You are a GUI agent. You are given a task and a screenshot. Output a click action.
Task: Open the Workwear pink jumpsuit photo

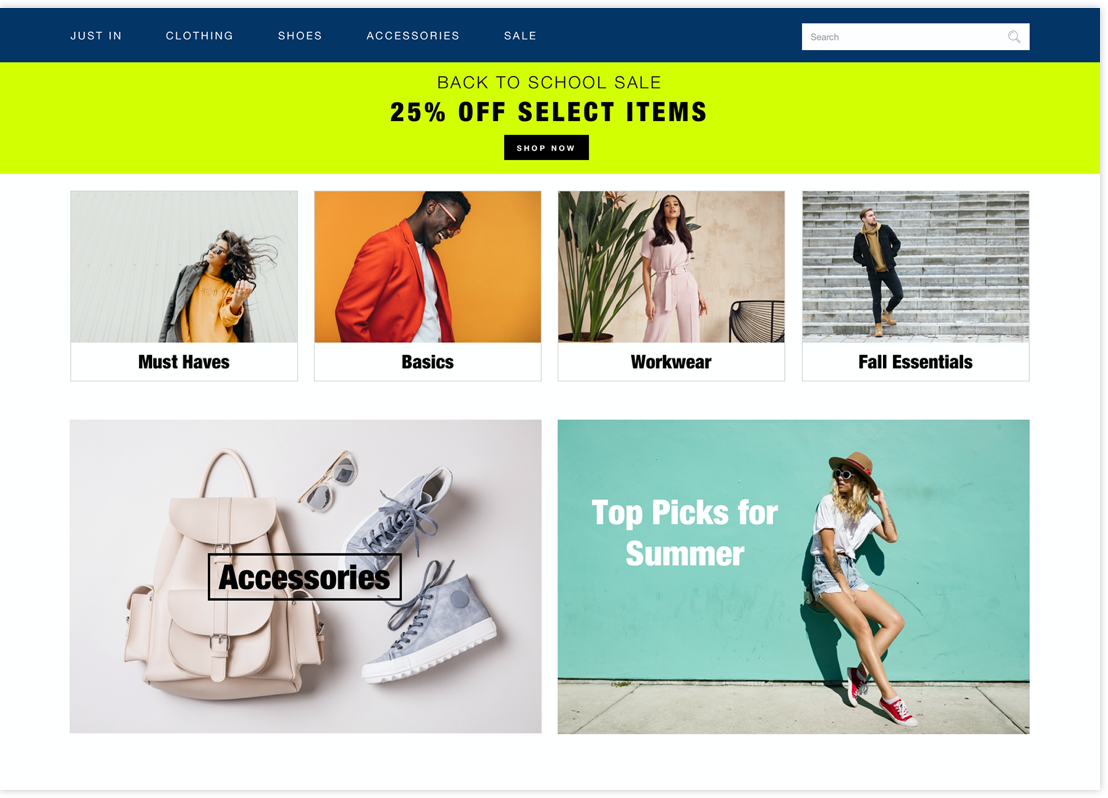tap(671, 267)
